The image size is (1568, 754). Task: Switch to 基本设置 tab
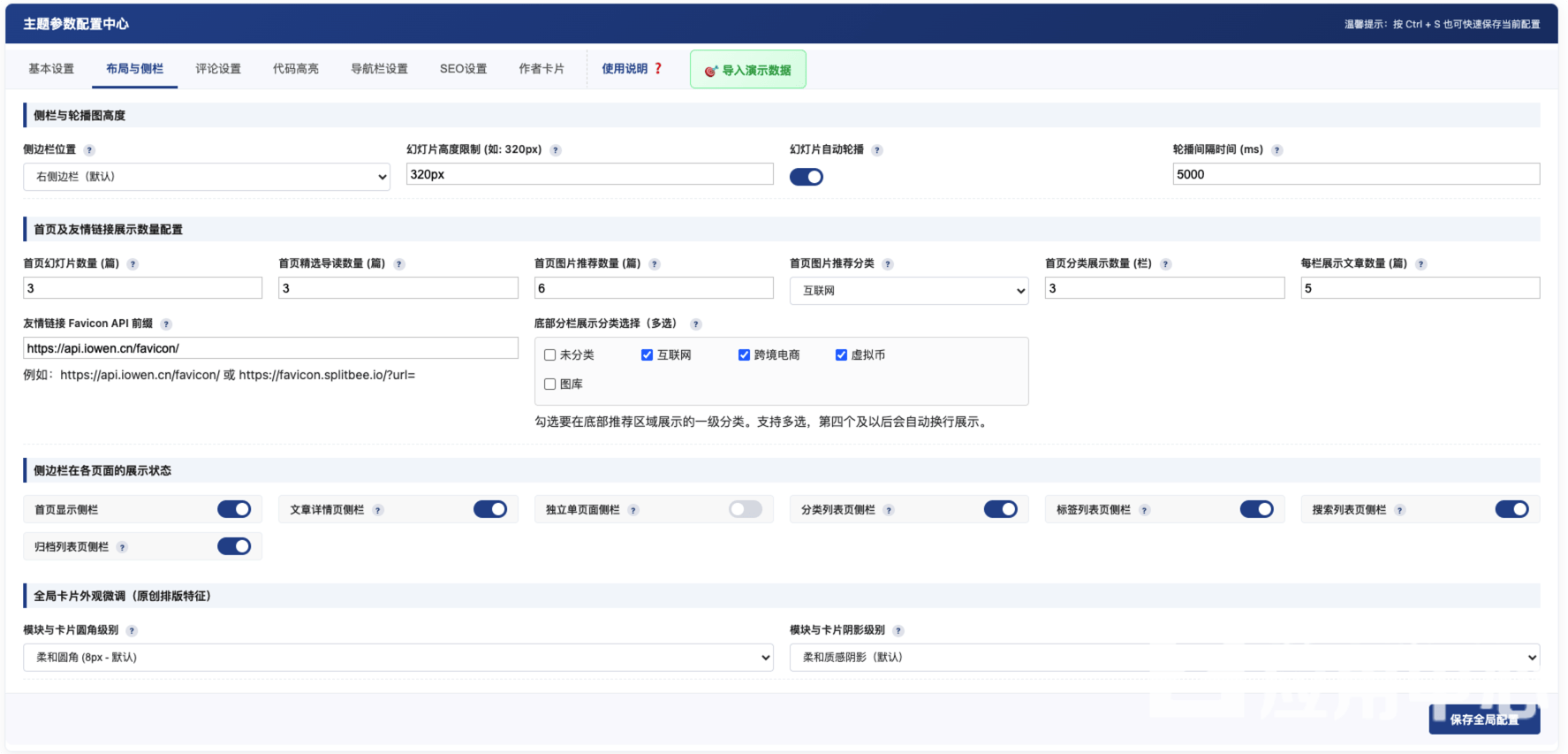tap(51, 69)
